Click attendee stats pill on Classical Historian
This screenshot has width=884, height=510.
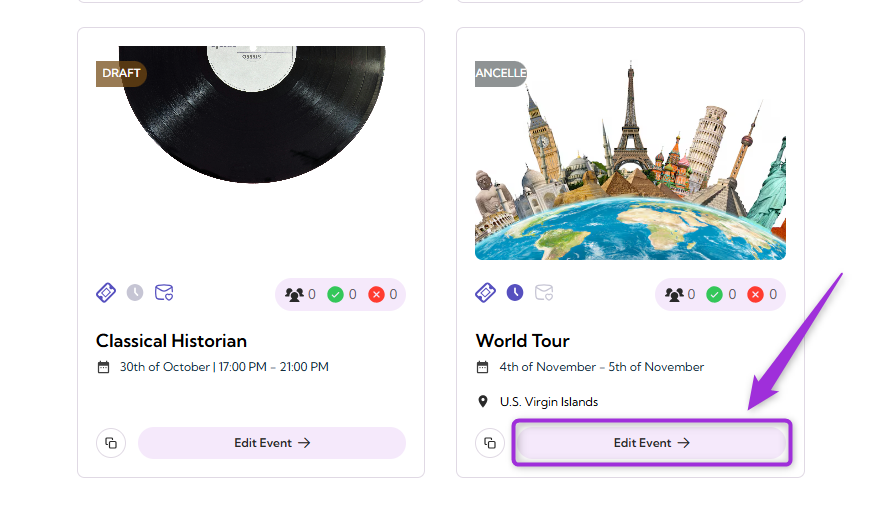click(340, 295)
